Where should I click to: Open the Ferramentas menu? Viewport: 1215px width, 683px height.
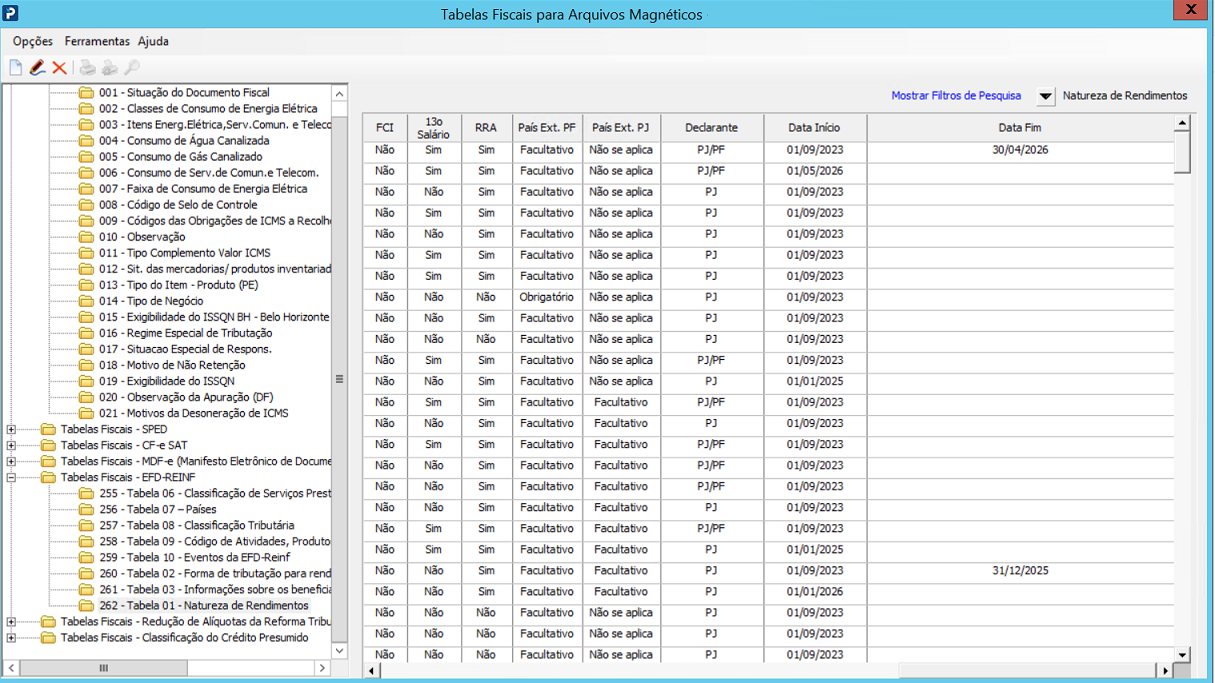pos(97,41)
